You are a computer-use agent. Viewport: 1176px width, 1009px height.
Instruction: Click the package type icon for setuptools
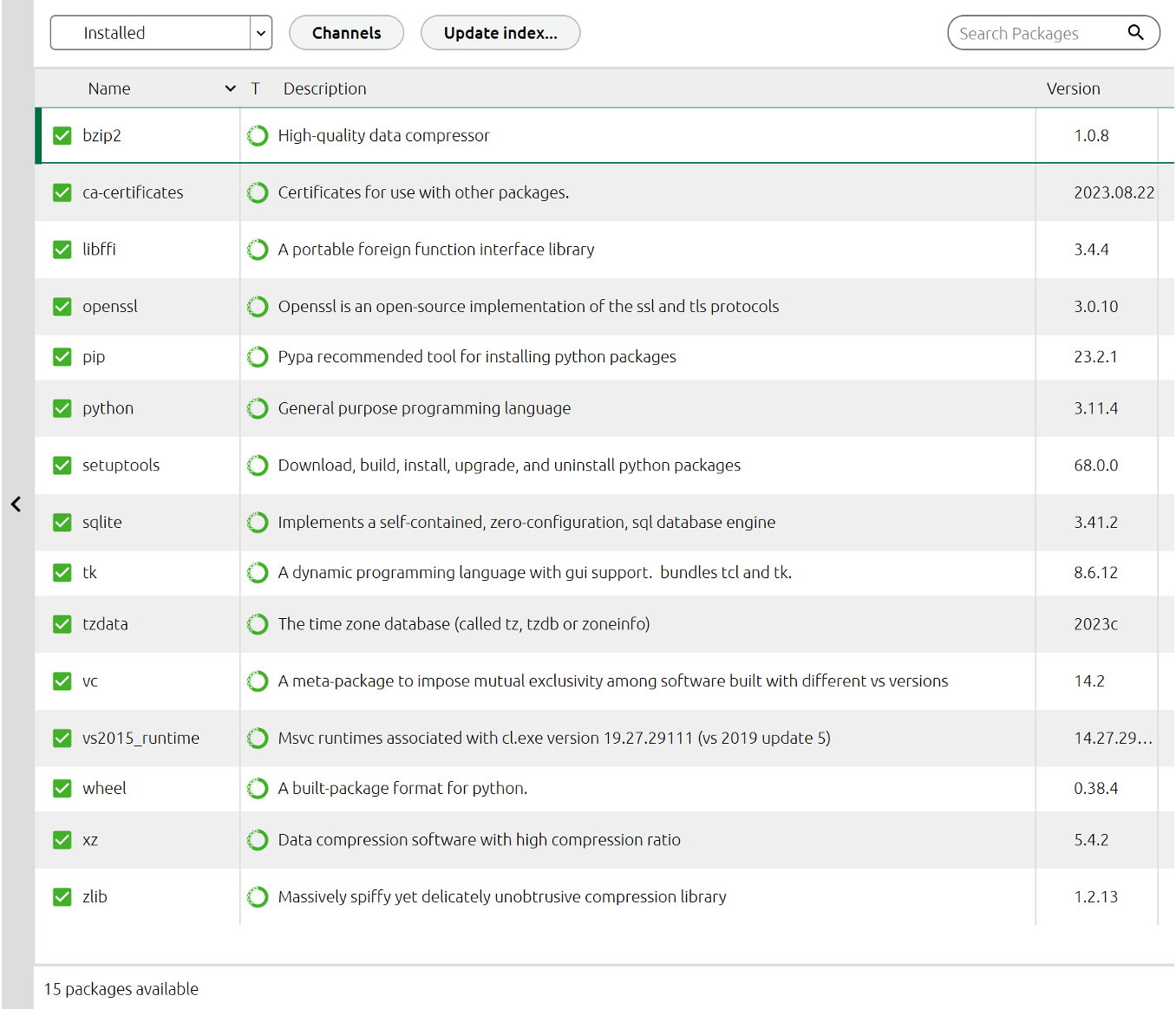tap(258, 465)
